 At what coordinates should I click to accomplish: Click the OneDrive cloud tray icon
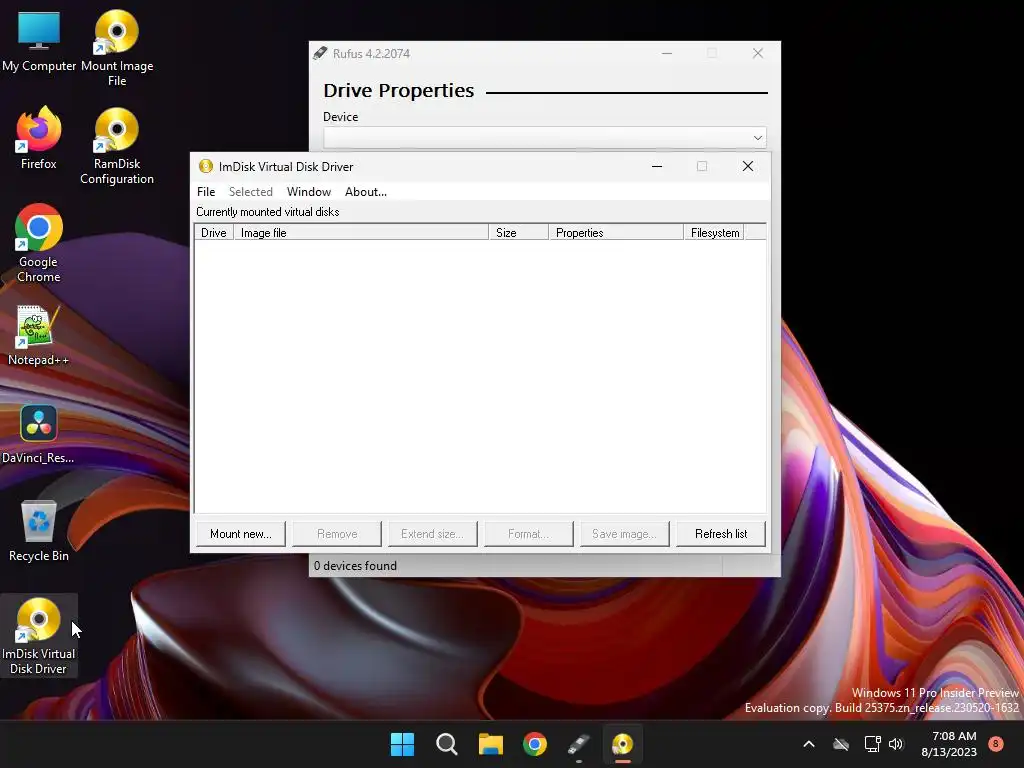841,744
